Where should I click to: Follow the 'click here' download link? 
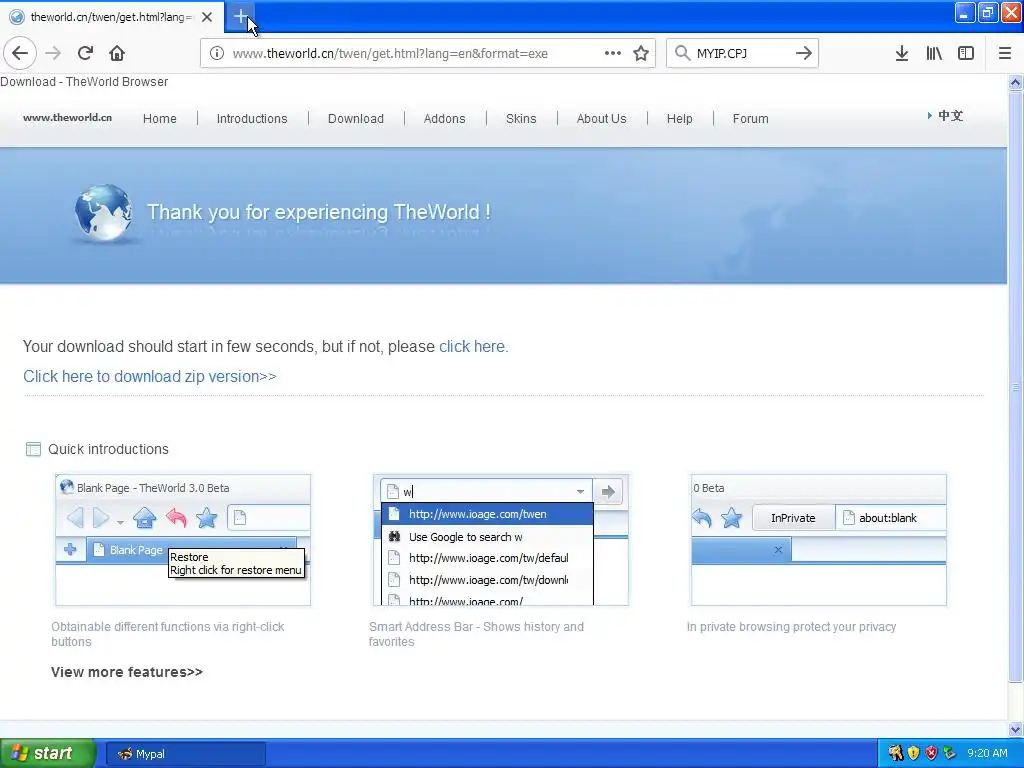(472, 346)
